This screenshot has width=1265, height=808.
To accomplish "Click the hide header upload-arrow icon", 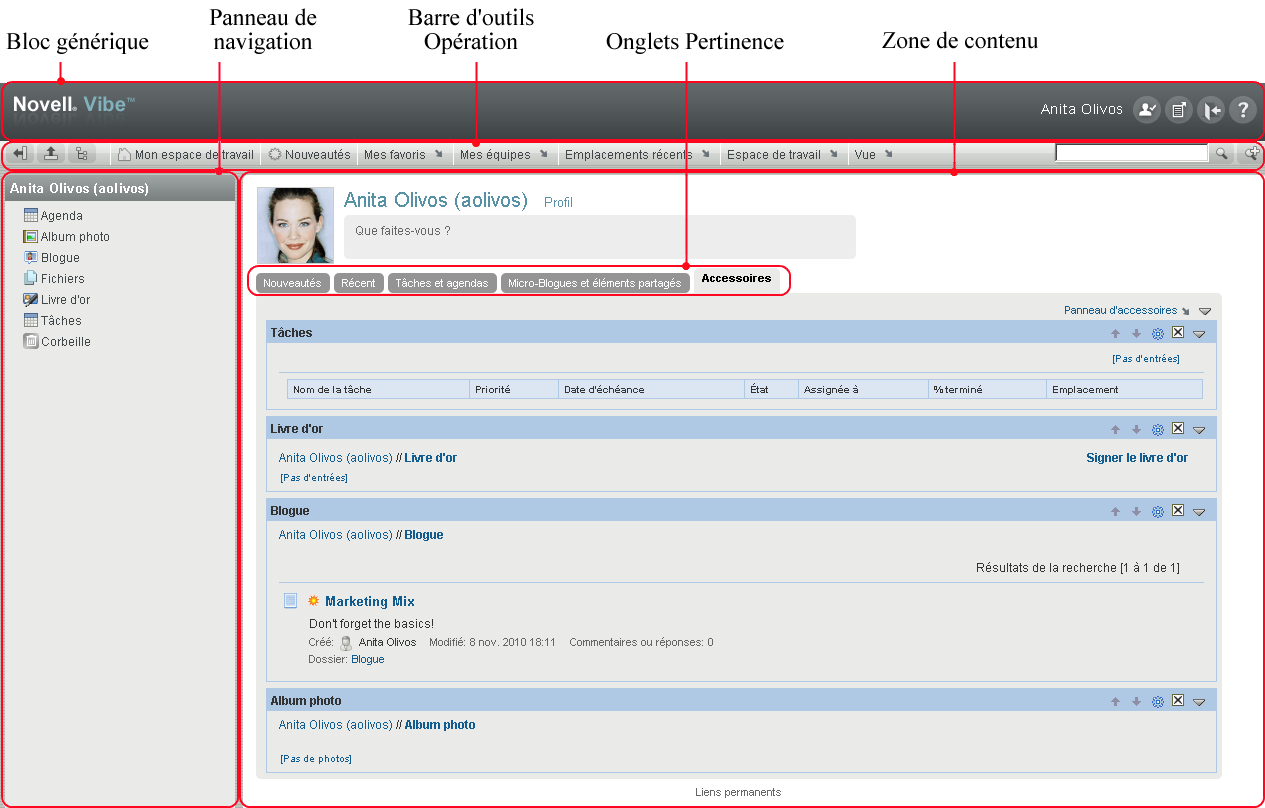I will coord(50,154).
